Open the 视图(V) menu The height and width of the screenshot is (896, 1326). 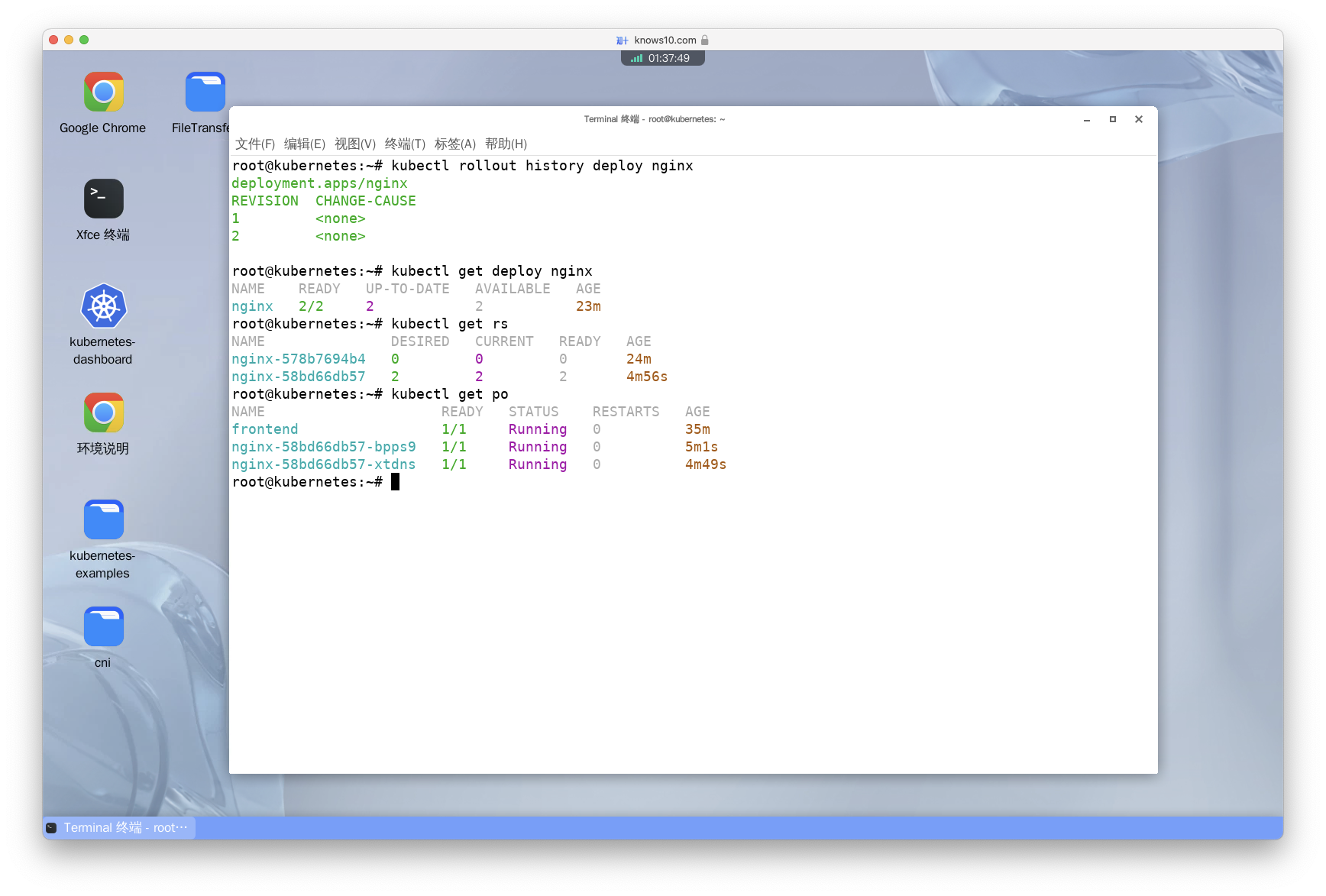point(355,144)
